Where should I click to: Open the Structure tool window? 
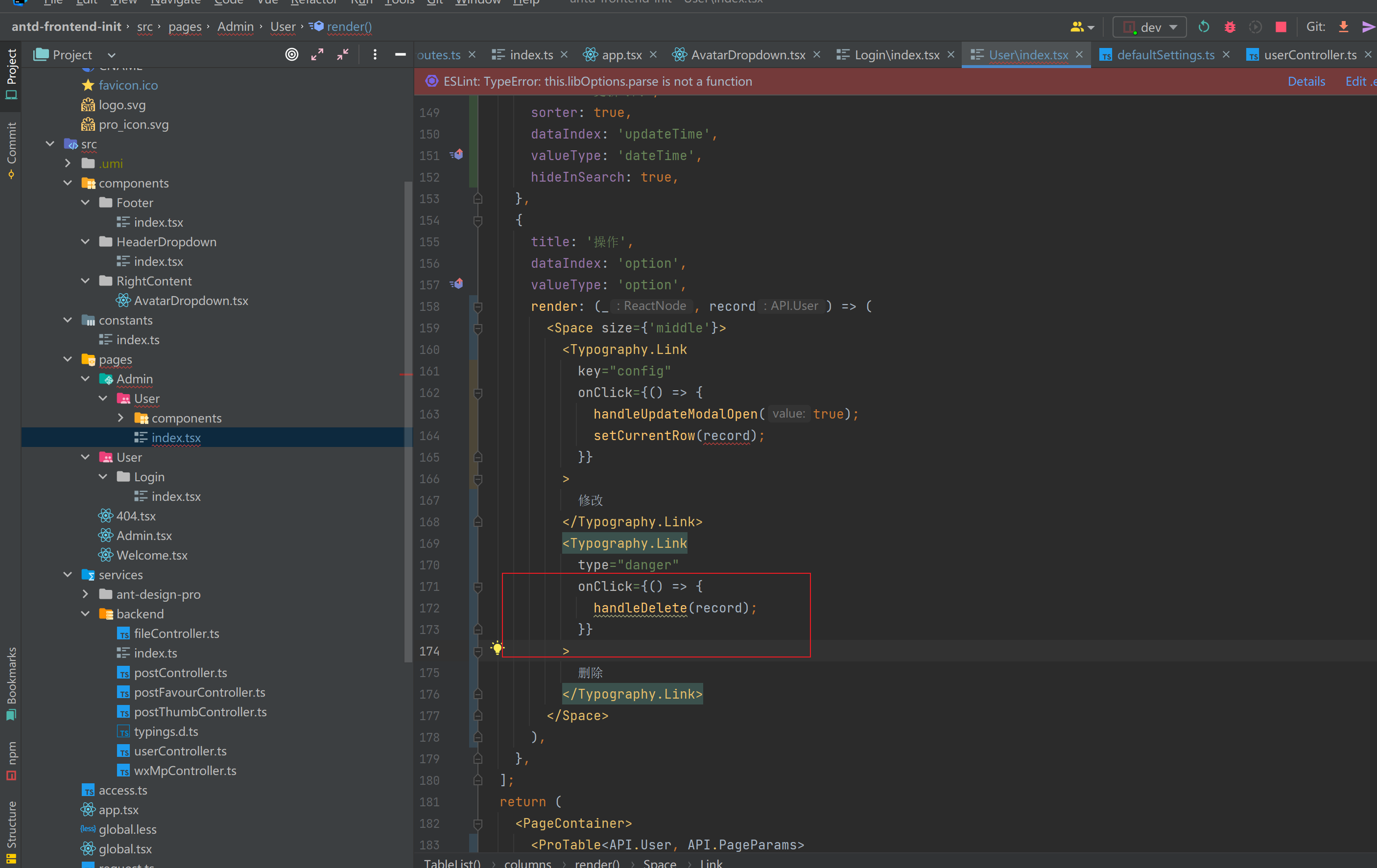[x=11, y=832]
